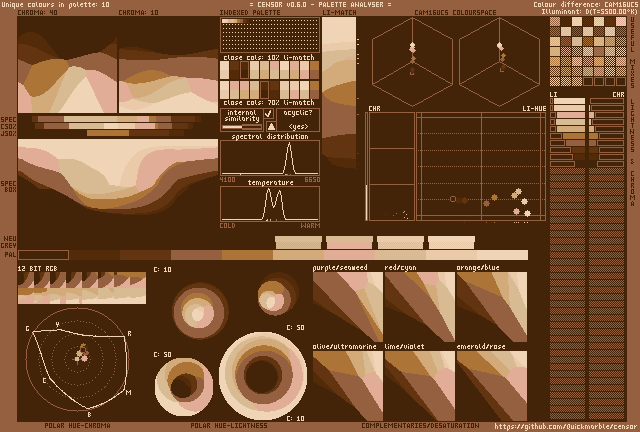Click the 'close cols: 10% li-match' label
The height and width of the screenshot is (432, 640).
point(269,57)
